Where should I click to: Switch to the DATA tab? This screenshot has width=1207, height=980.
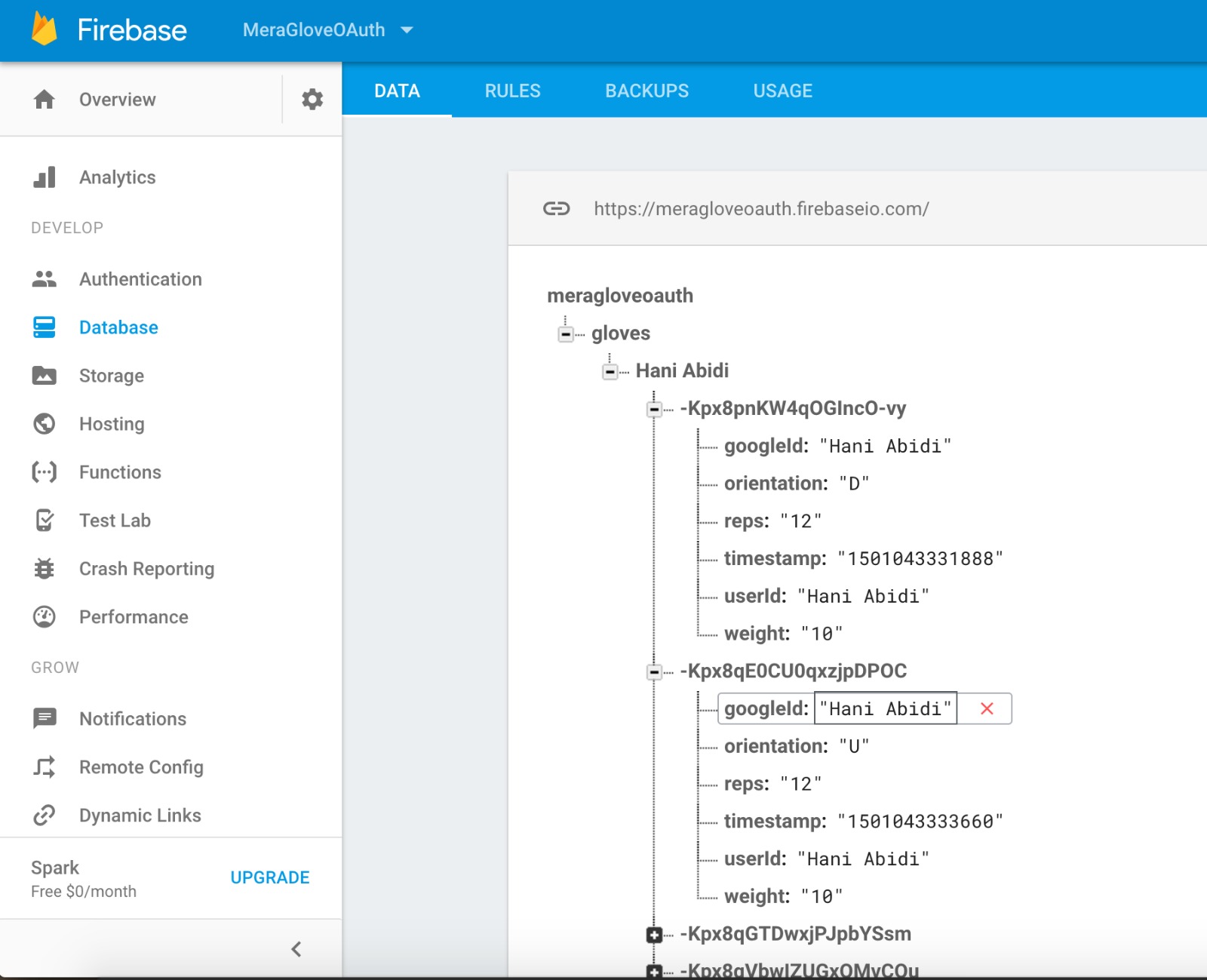[397, 91]
